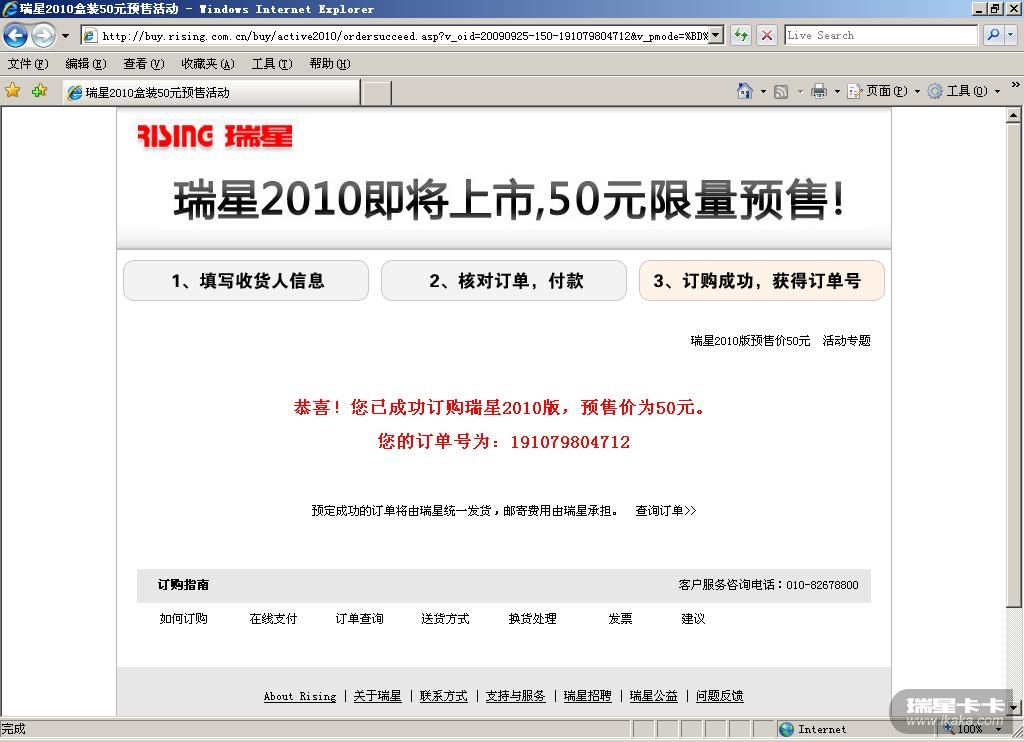Viewport: 1024px width, 742px height.
Task: Click the Refresh page icon
Action: tap(741, 35)
